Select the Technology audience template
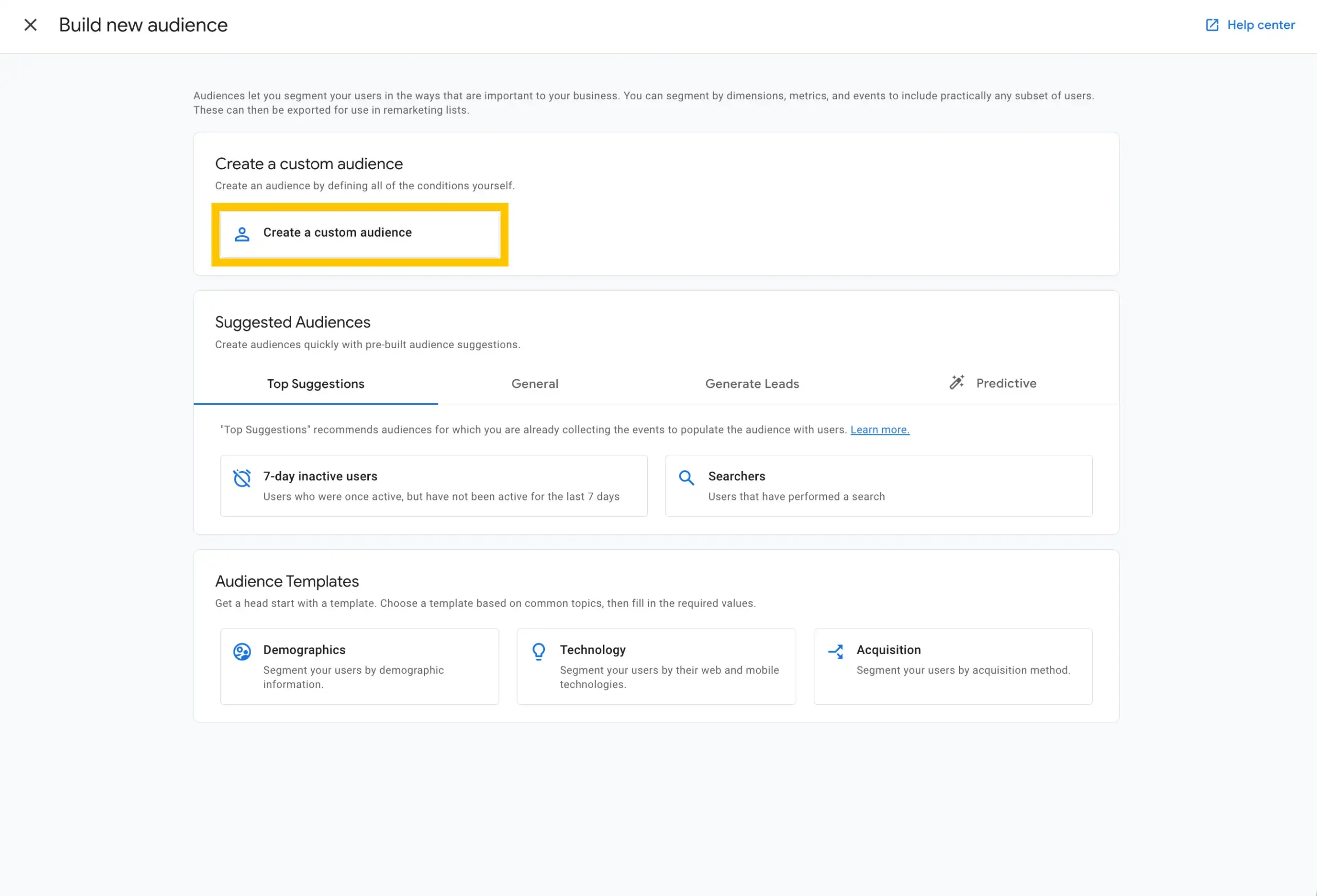Image resolution: width=1317 pixels, height=896 pixels. 655,667
